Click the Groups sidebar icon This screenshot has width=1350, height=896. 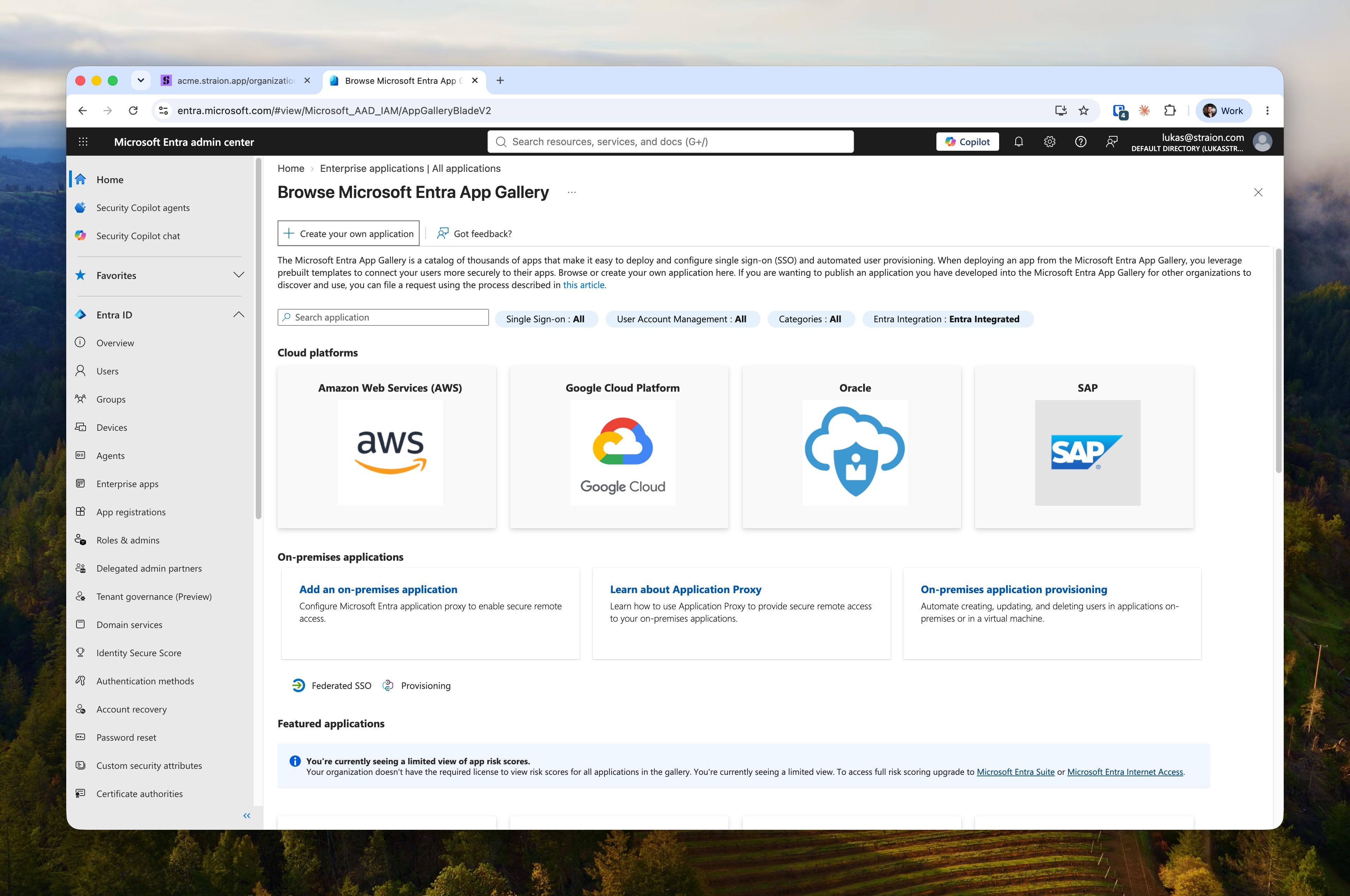point(81,399)
